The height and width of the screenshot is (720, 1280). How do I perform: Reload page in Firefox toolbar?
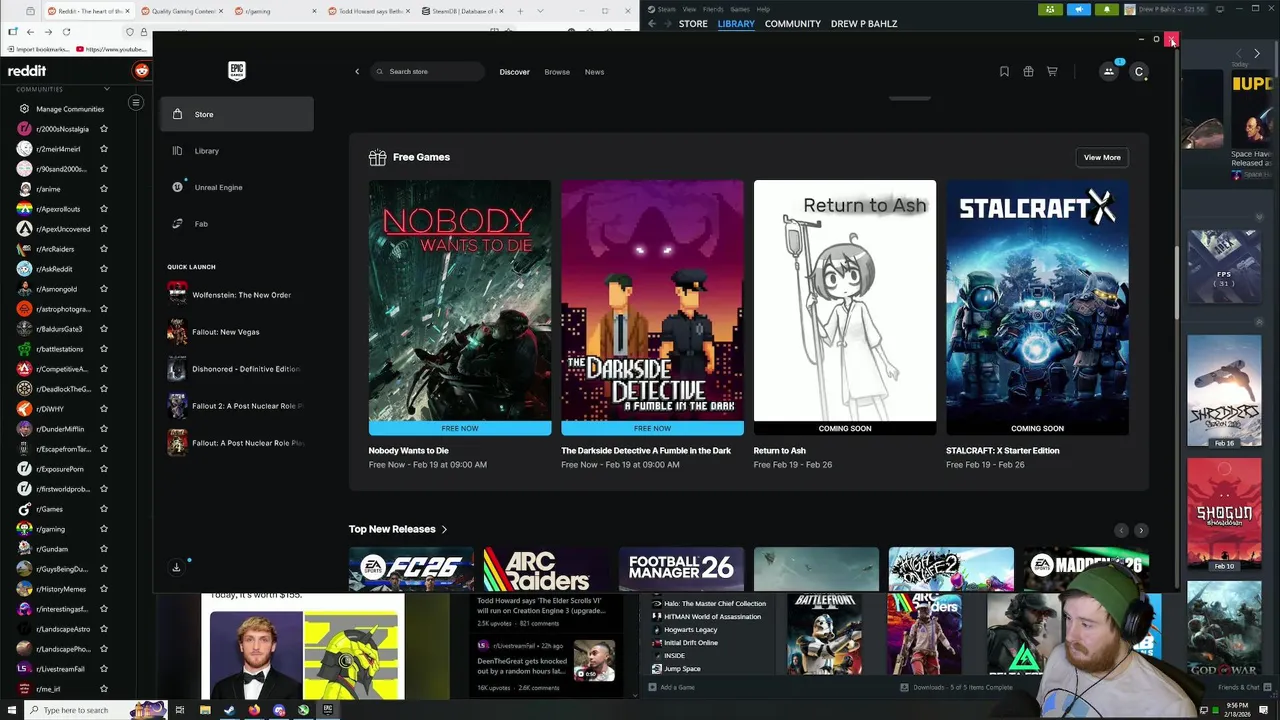coord(66,32)
